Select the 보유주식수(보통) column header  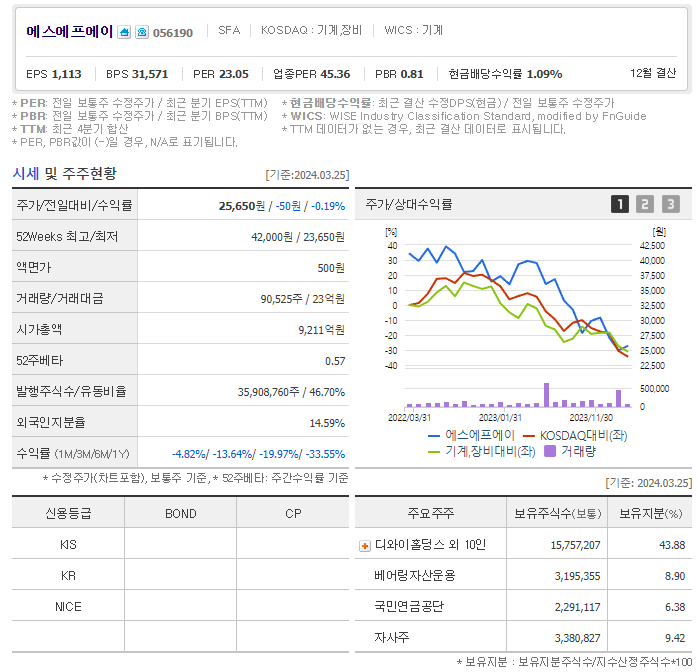557,513
